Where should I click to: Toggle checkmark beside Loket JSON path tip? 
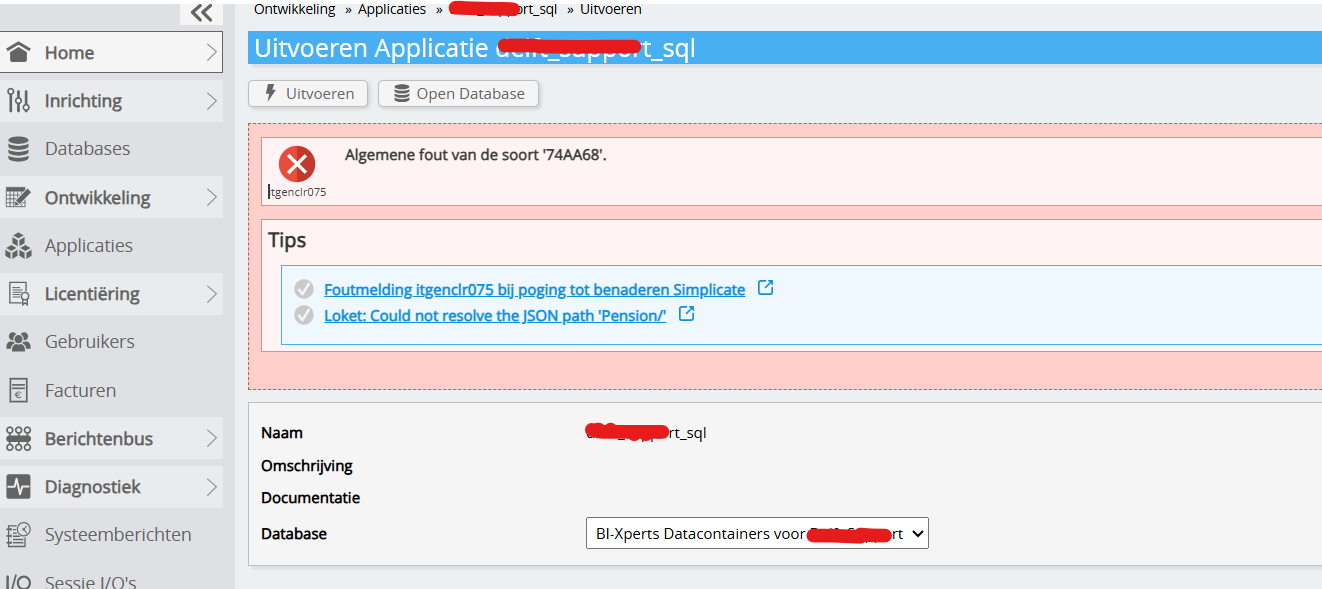pos(304,315)
